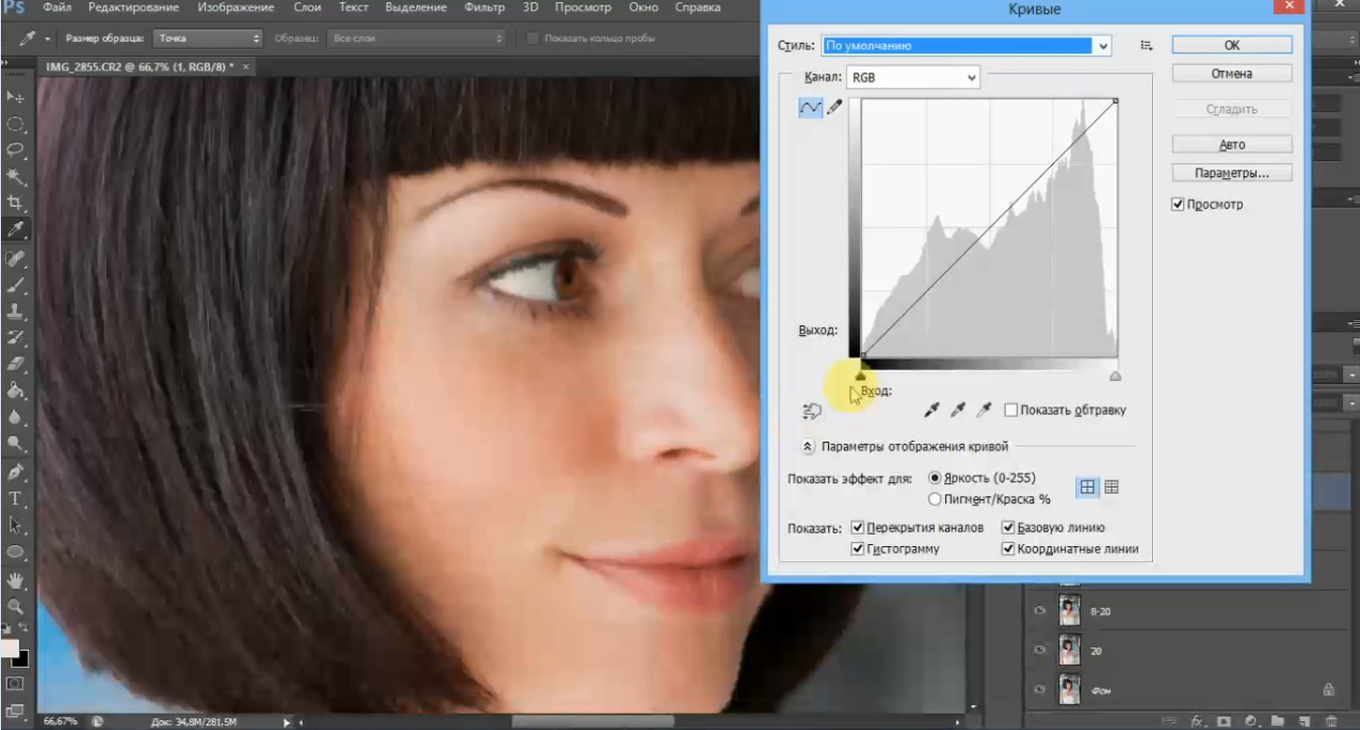Disable the Просмотр preview checkbox
1360x730 pixels.
click(1177, 205)
